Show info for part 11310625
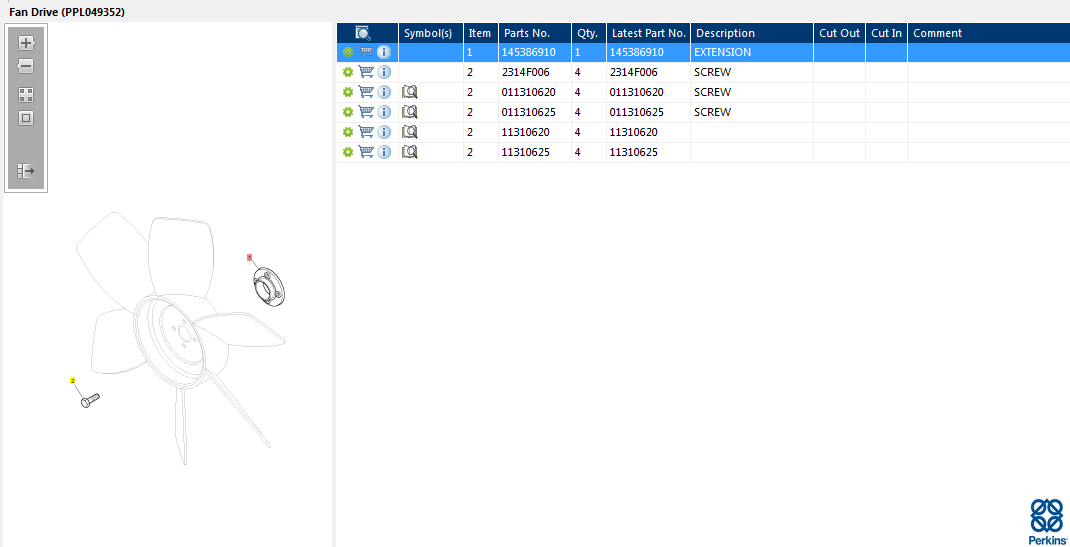1070x547 pixels. (384, 151)
